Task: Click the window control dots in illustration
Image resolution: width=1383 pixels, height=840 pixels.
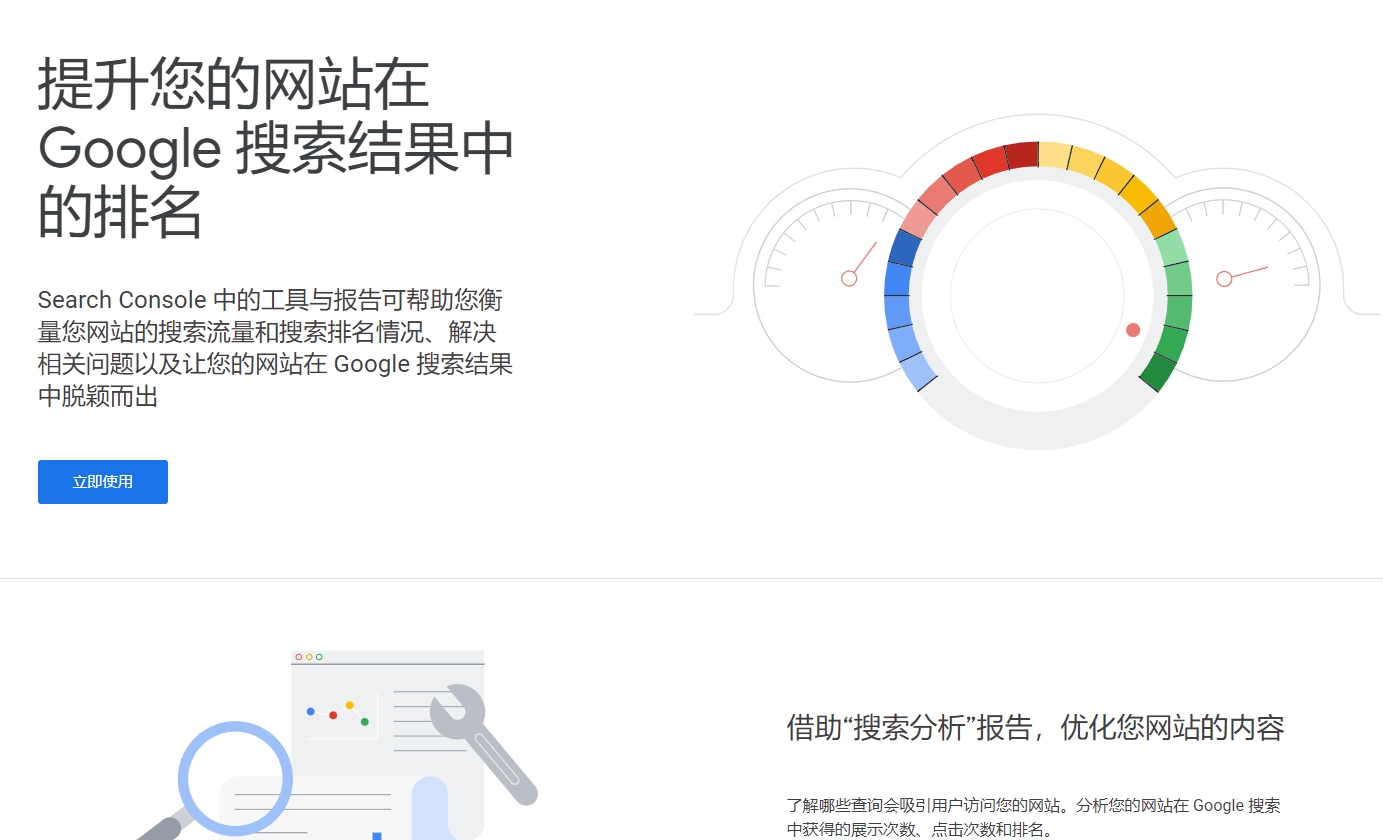Action: (308, 657)
